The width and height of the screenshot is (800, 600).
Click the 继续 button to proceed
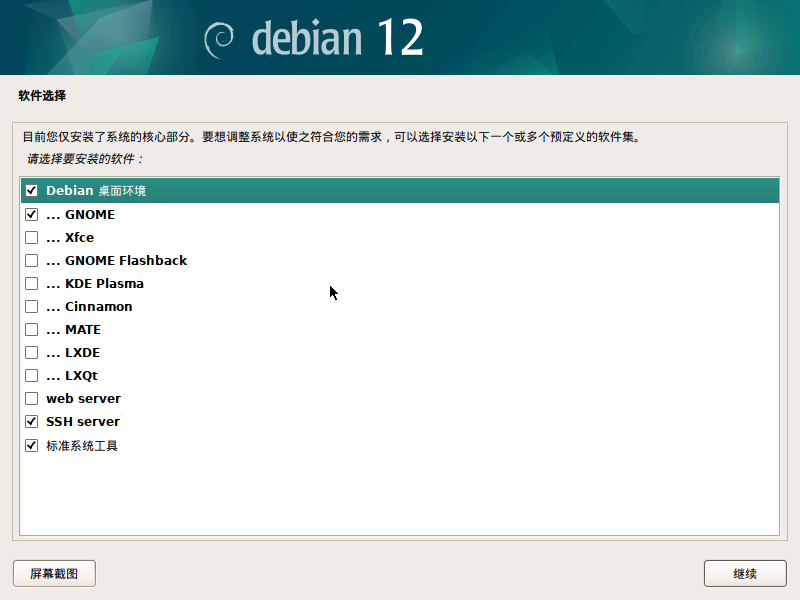(745, 573)
